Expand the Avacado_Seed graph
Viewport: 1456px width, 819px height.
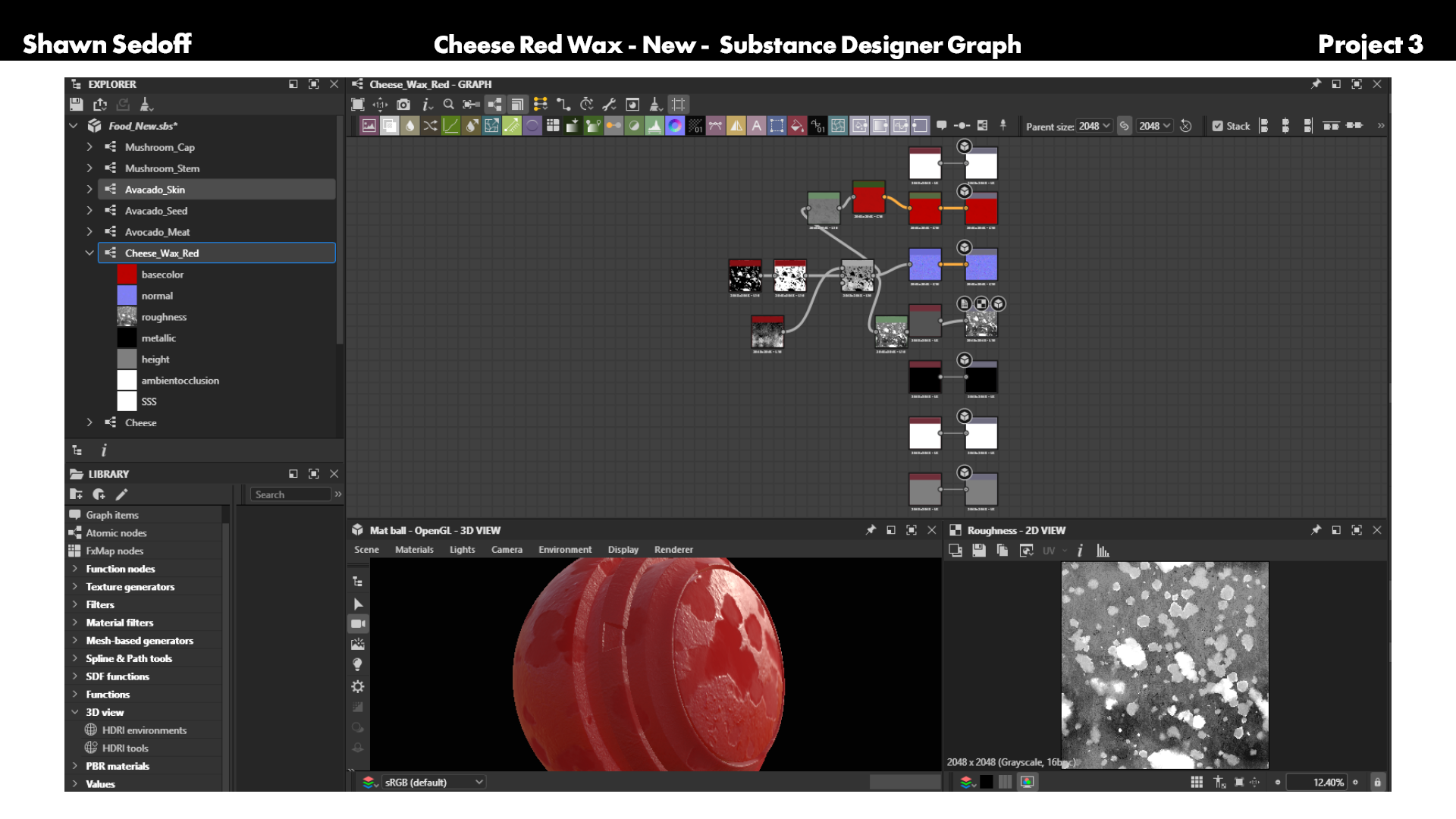(89, 210)
